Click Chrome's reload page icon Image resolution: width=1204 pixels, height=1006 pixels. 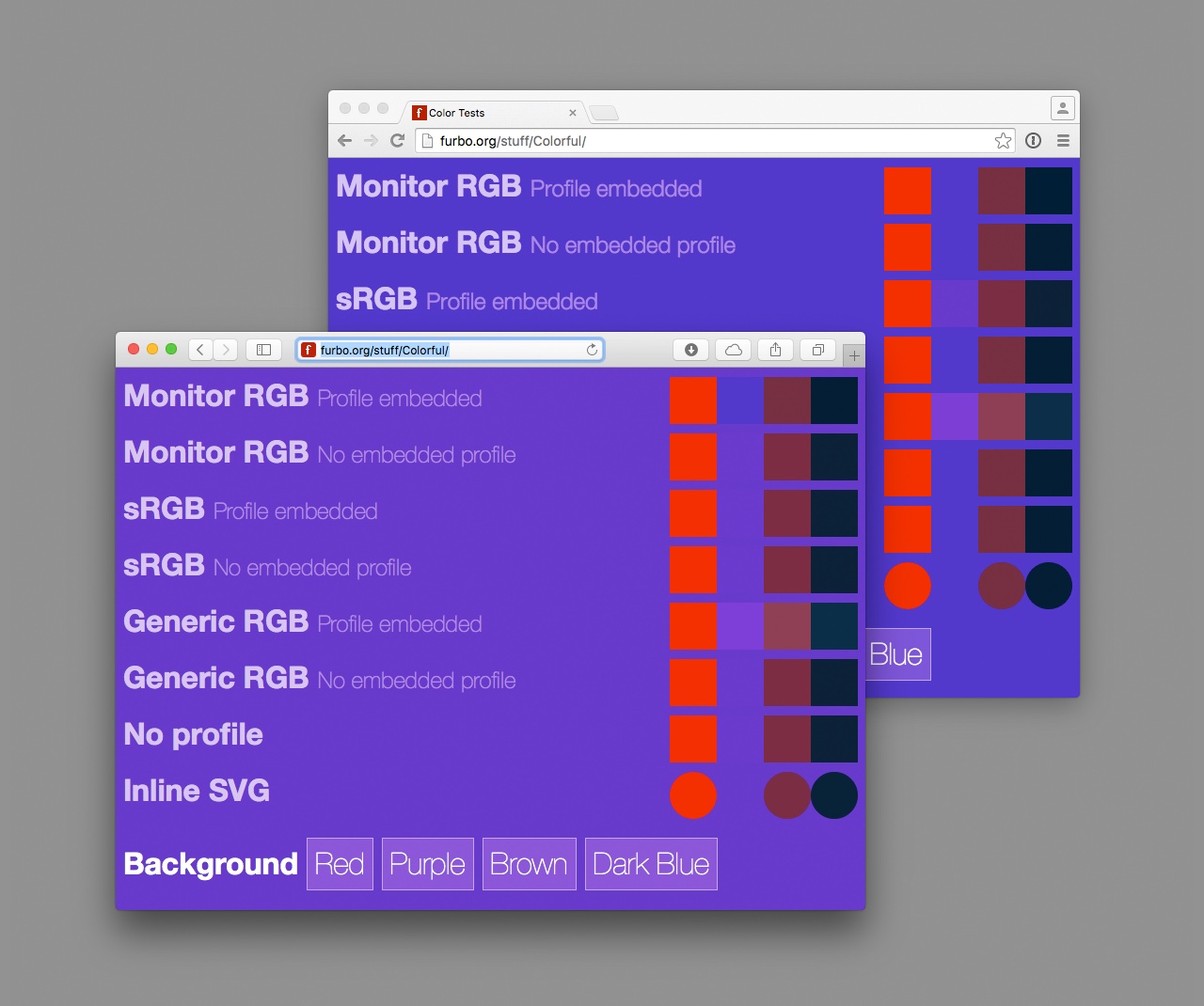[x=397, y=141]
